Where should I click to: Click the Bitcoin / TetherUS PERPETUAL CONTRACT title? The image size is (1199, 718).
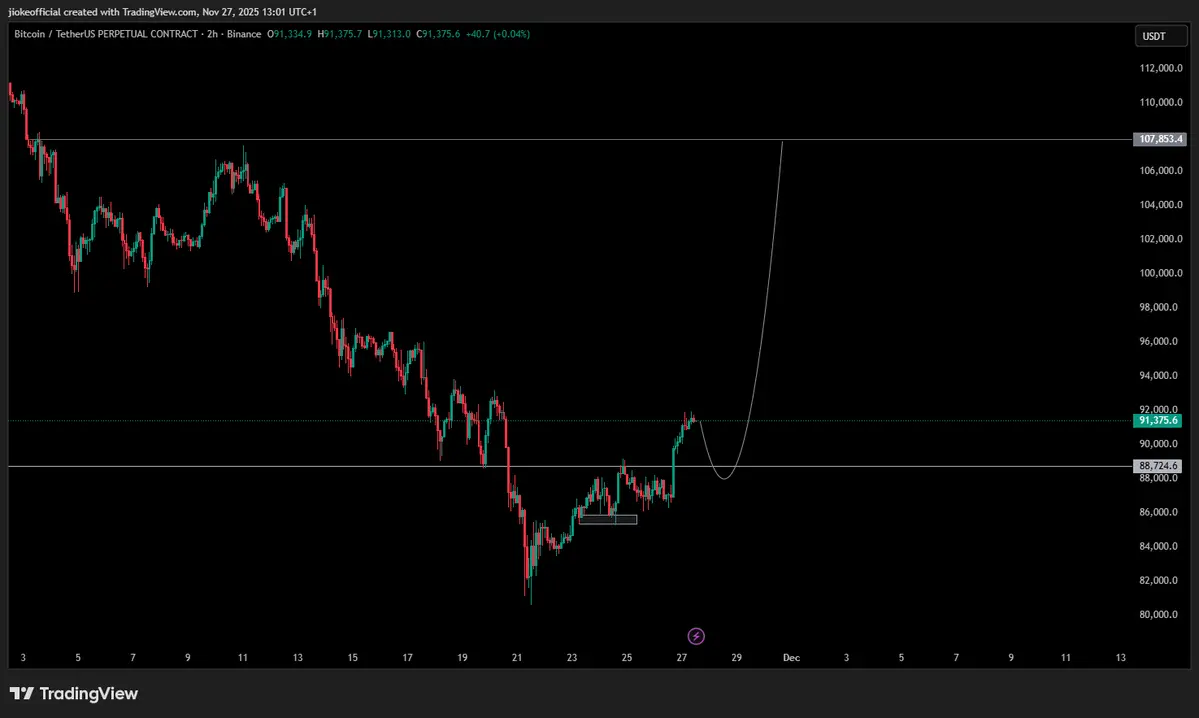coord(106,34)
